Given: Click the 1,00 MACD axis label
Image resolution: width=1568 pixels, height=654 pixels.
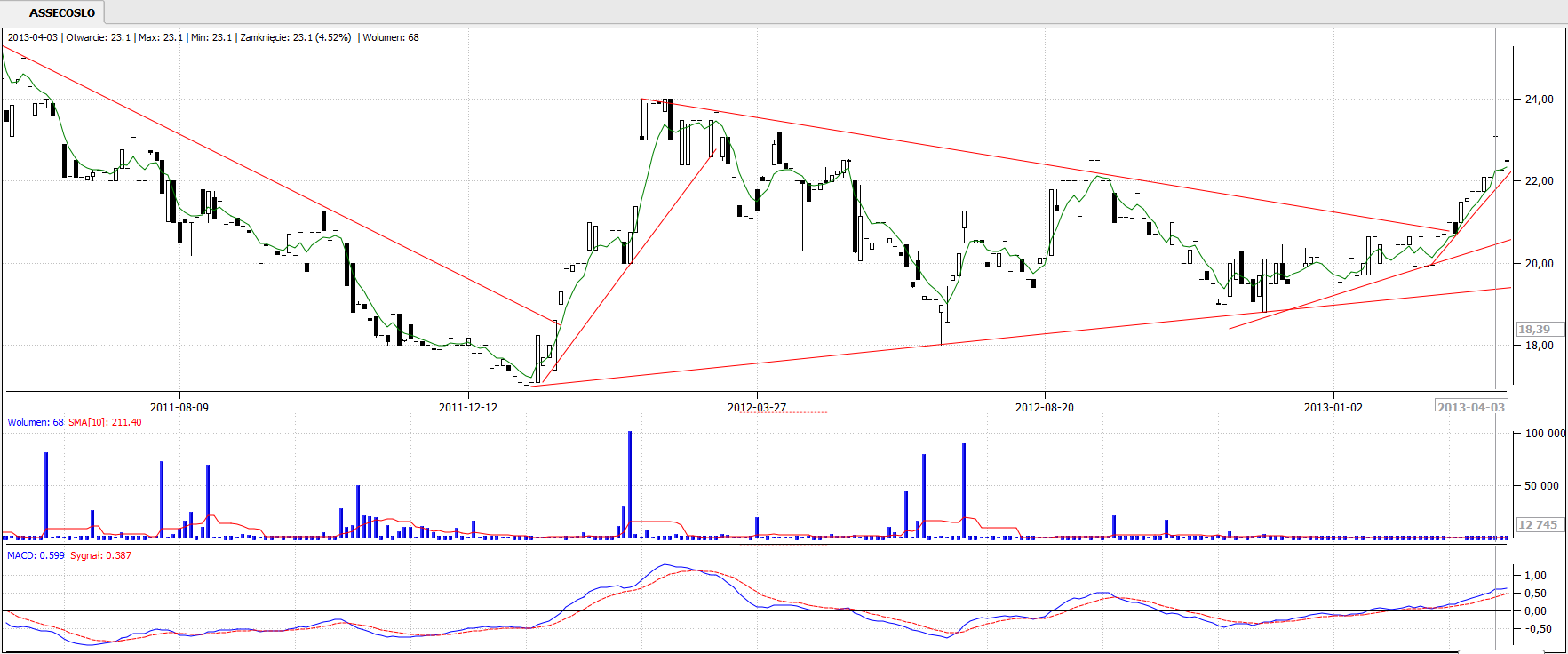Looking at the screenshot, I should (x=1536, y=576).
